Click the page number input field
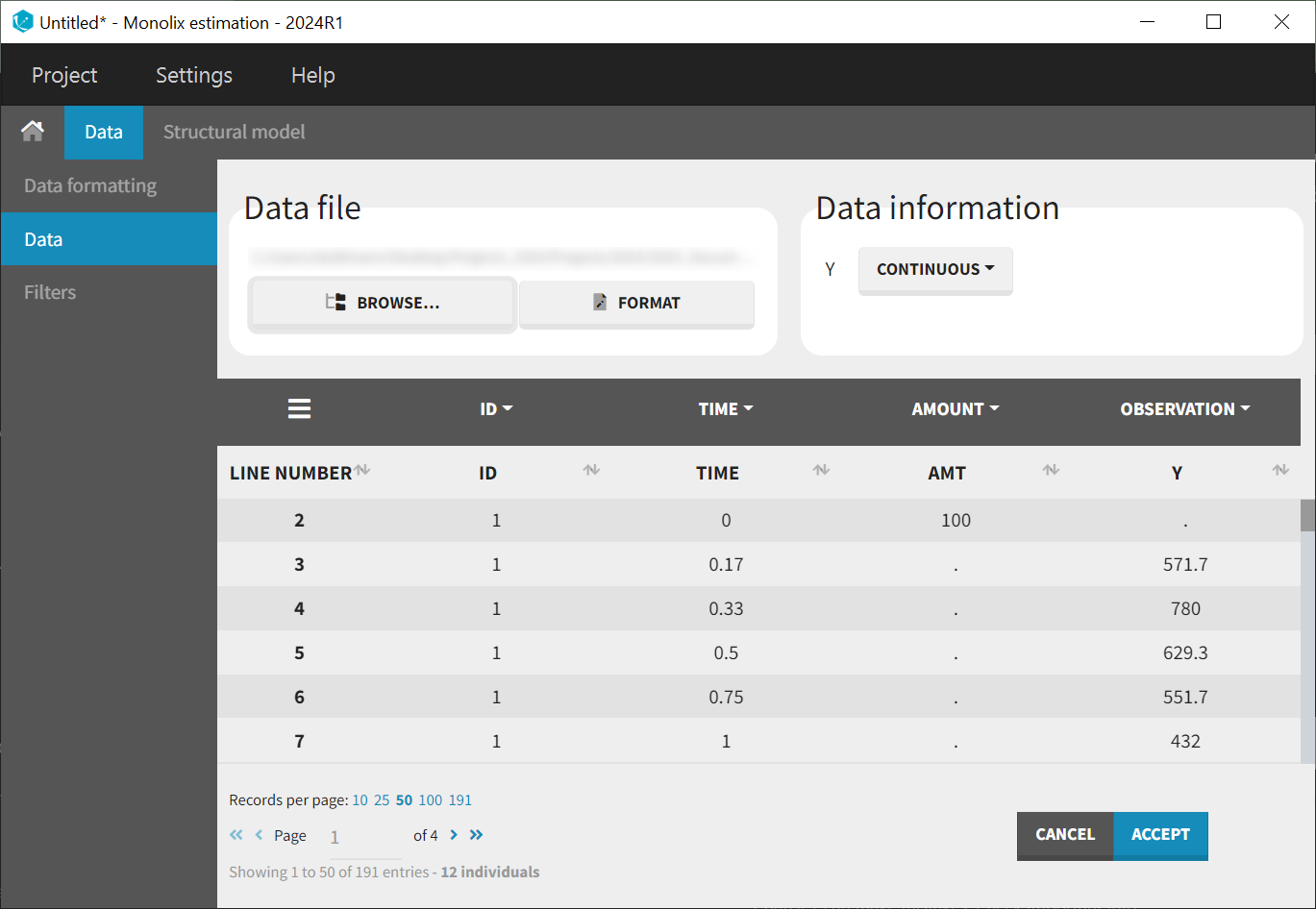Screen dimensions: 1316x909 [x=363, y=837]
